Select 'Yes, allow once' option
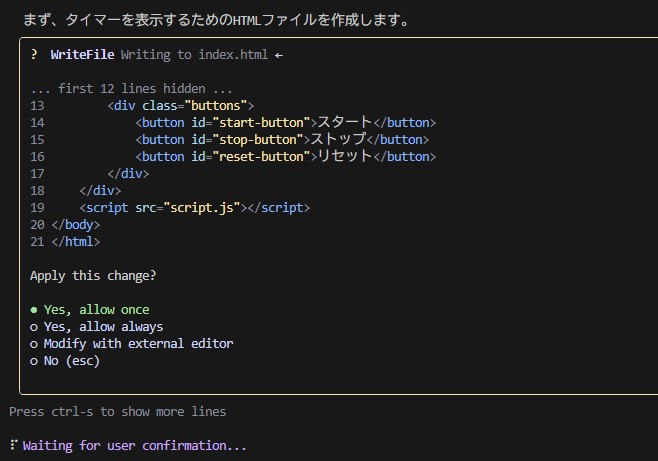Viewport: 658px width, 461px height. pos(90,310)
